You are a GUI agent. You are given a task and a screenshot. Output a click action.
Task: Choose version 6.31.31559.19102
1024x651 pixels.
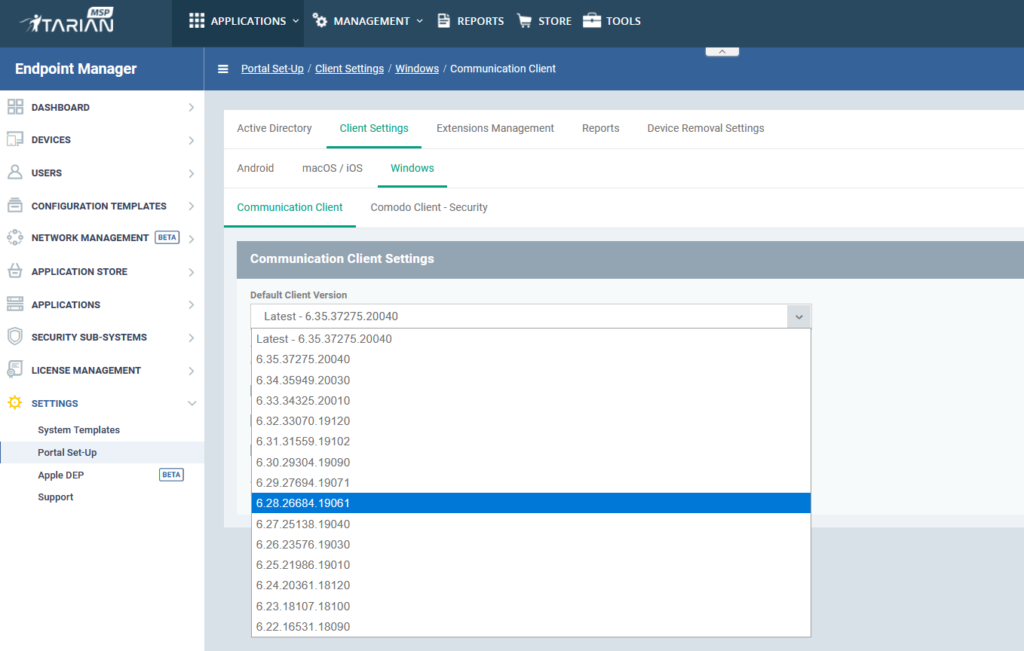(x=531, y=441)
